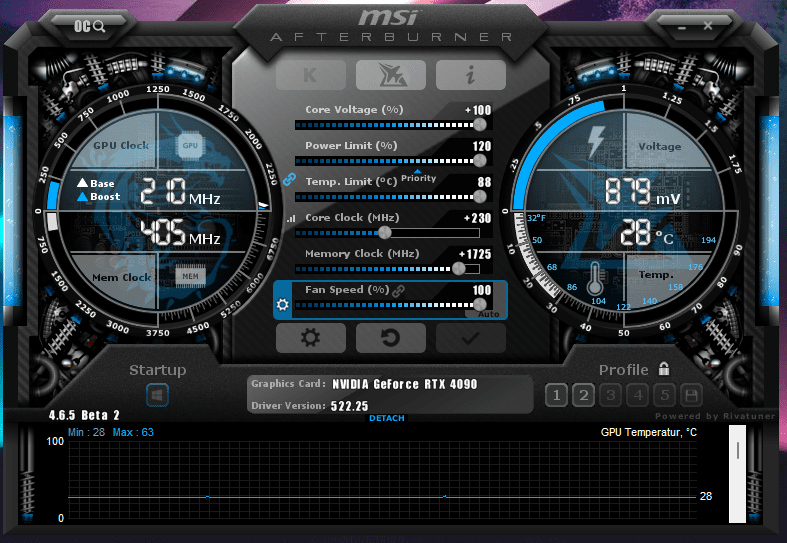Click the 405 MHz memory clock readout
This screenshot has width=787, height=543.
[x=180, y=233]
